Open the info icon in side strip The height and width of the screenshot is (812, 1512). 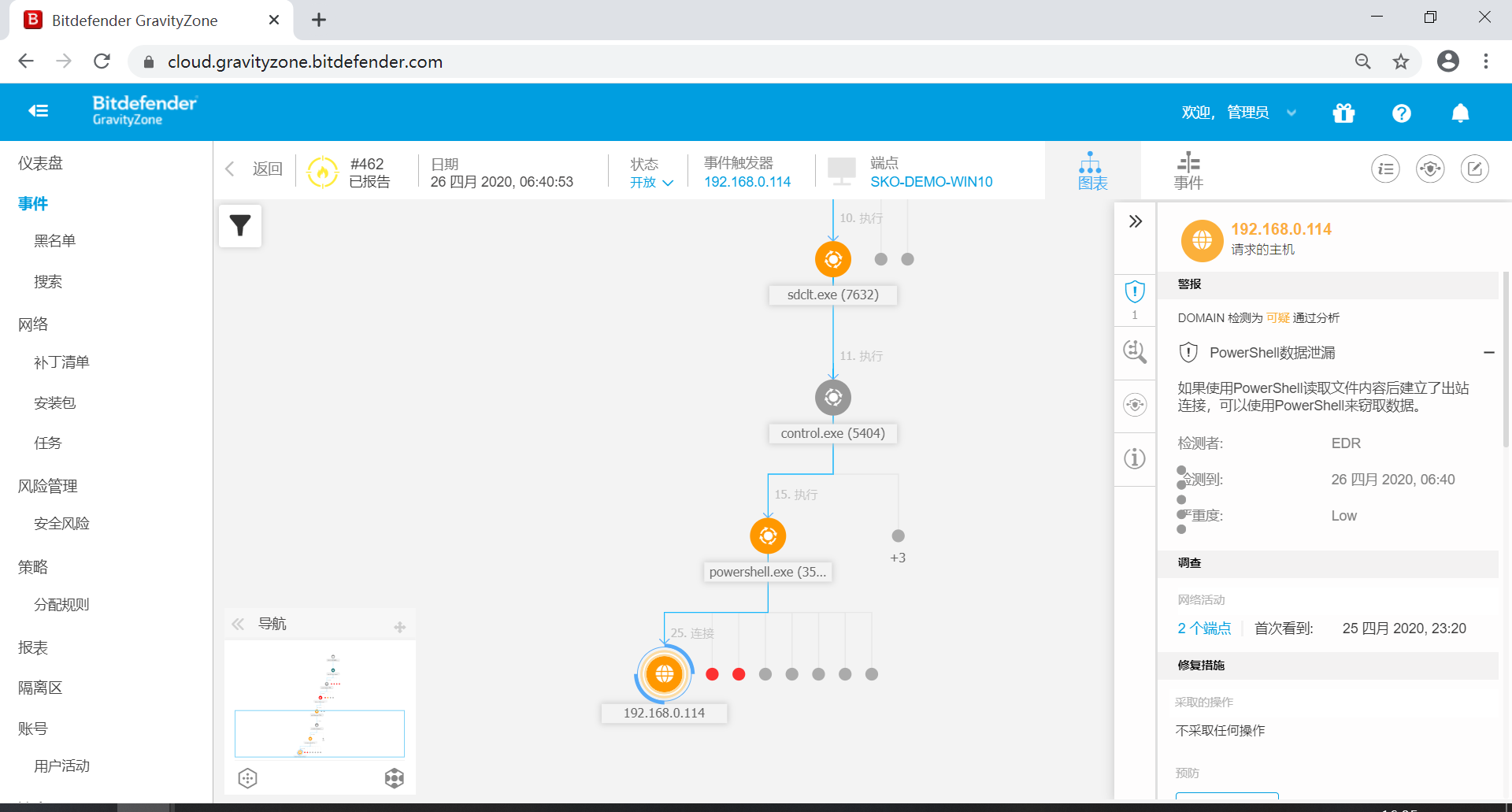(x=1135, y=458)
